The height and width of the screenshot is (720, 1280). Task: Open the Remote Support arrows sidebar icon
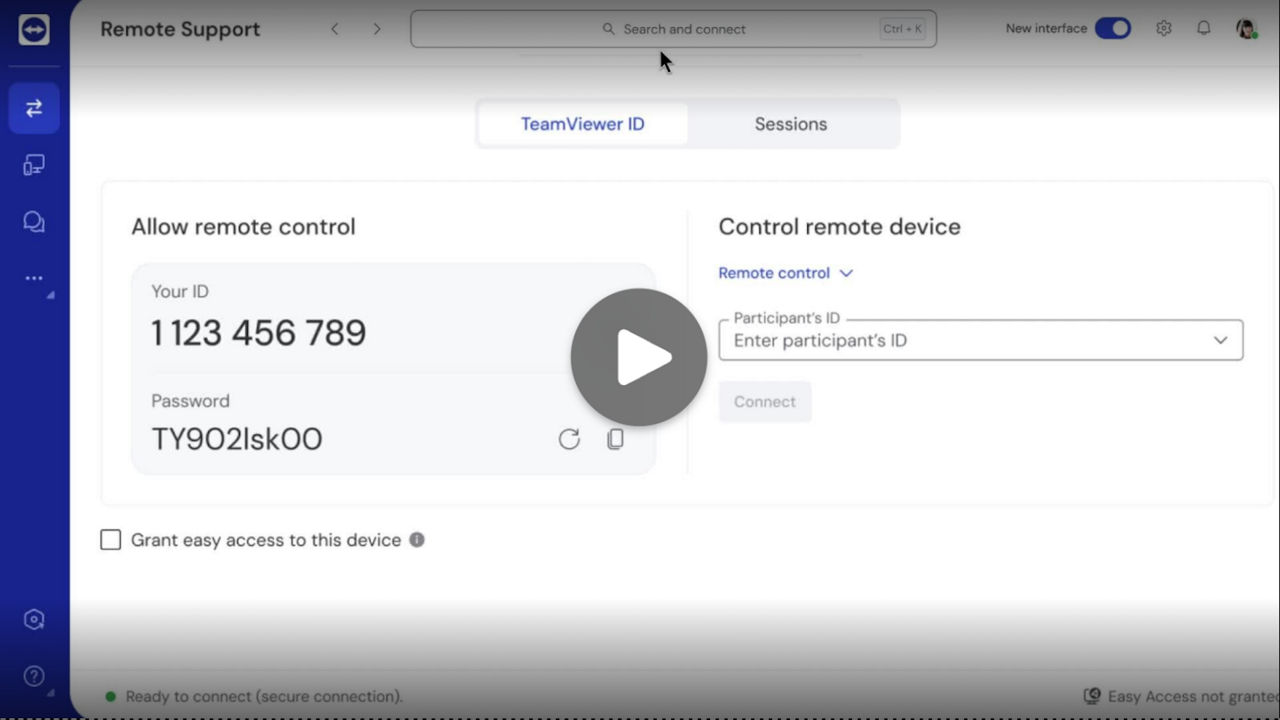(x=34, y=108)
